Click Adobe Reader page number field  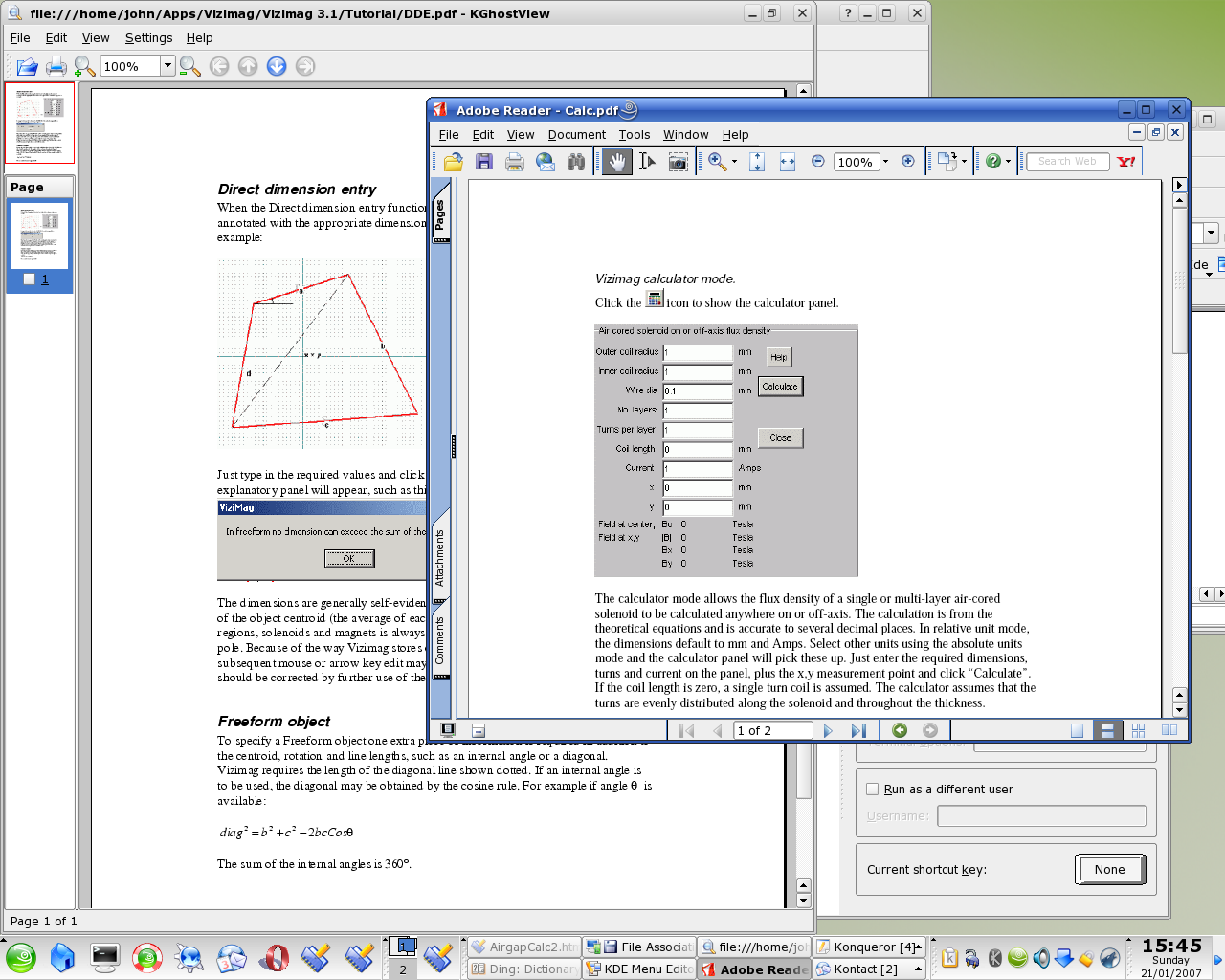[772, 730]
